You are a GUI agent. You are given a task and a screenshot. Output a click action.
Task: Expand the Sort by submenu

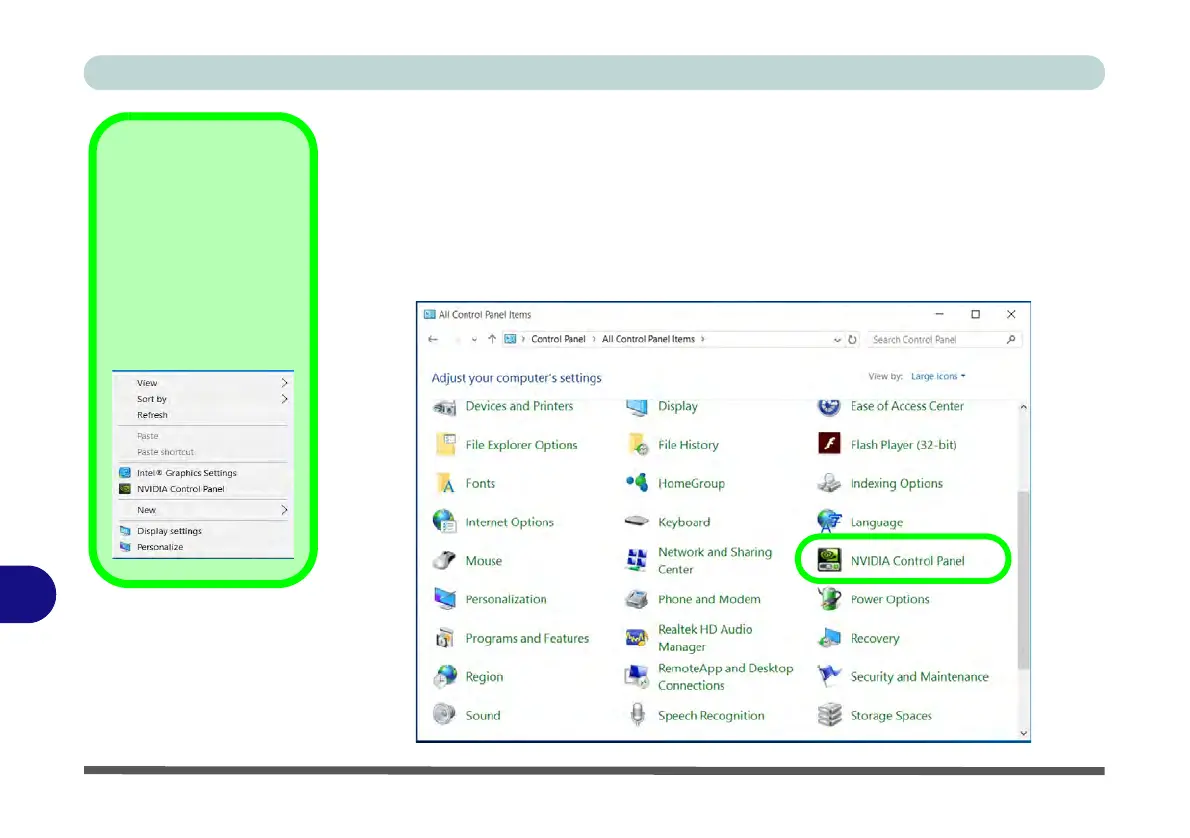[x=203, y=399]
